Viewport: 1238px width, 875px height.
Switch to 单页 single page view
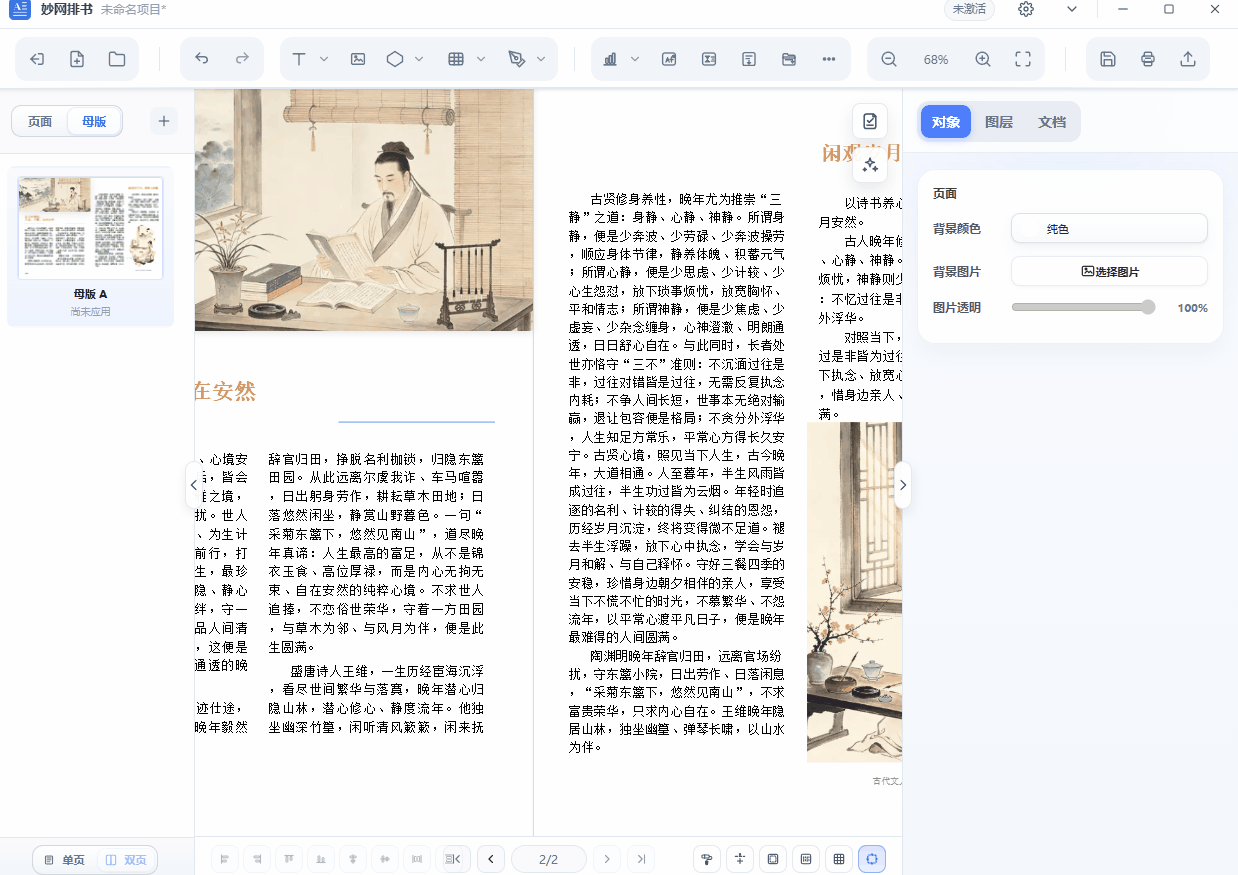tap(65, 860)
